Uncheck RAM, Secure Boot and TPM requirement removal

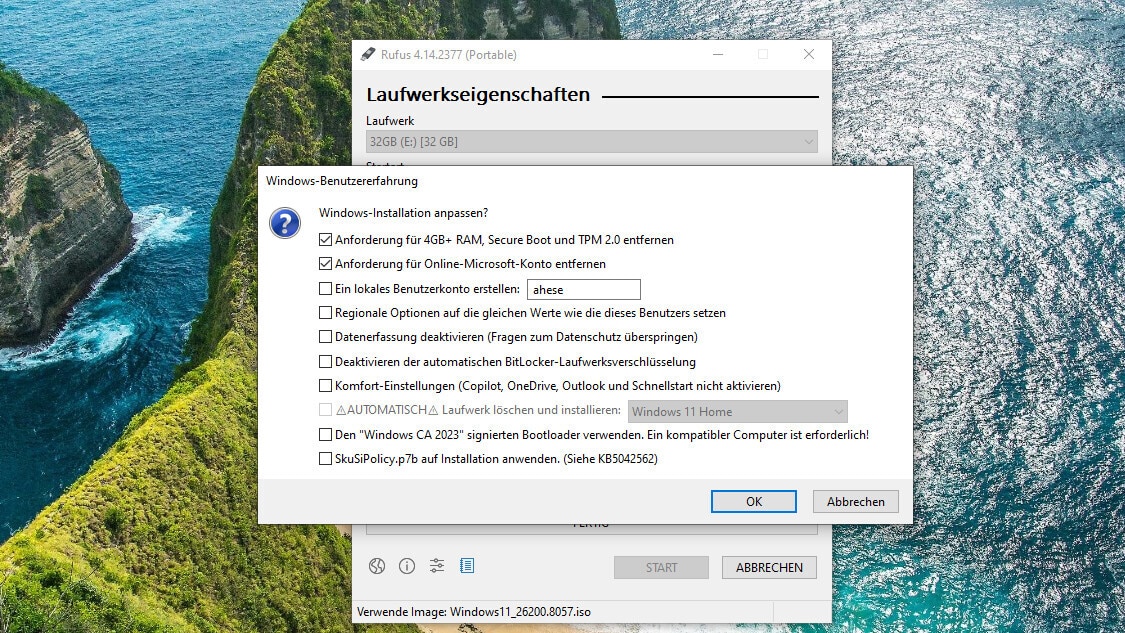(x=325, y=240)
